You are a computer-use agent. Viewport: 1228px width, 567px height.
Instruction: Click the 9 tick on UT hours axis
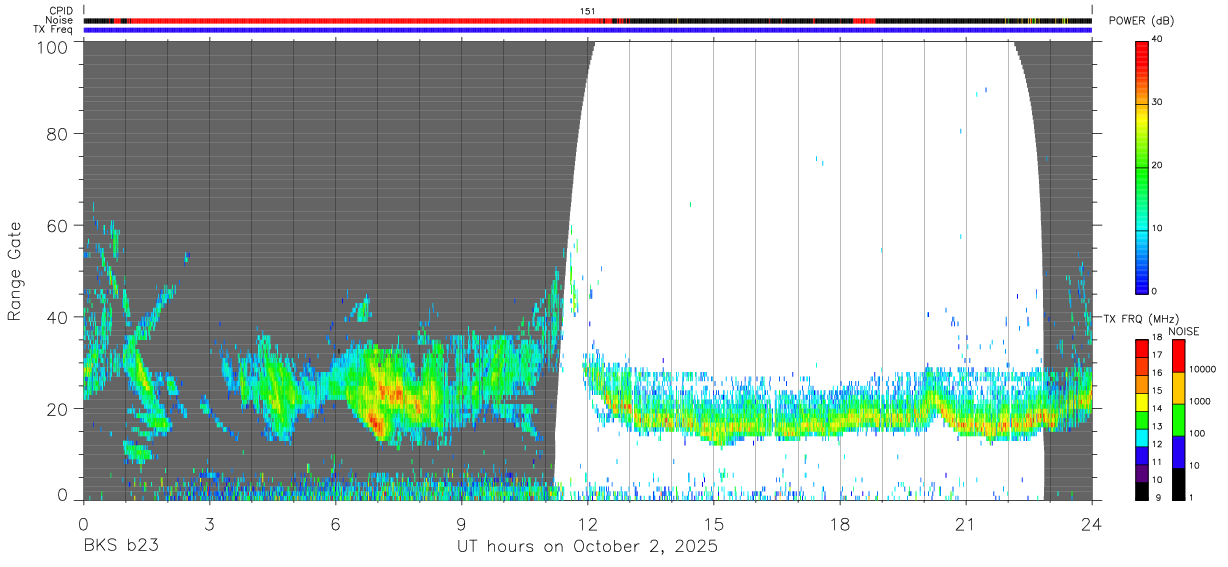(461, 524)
